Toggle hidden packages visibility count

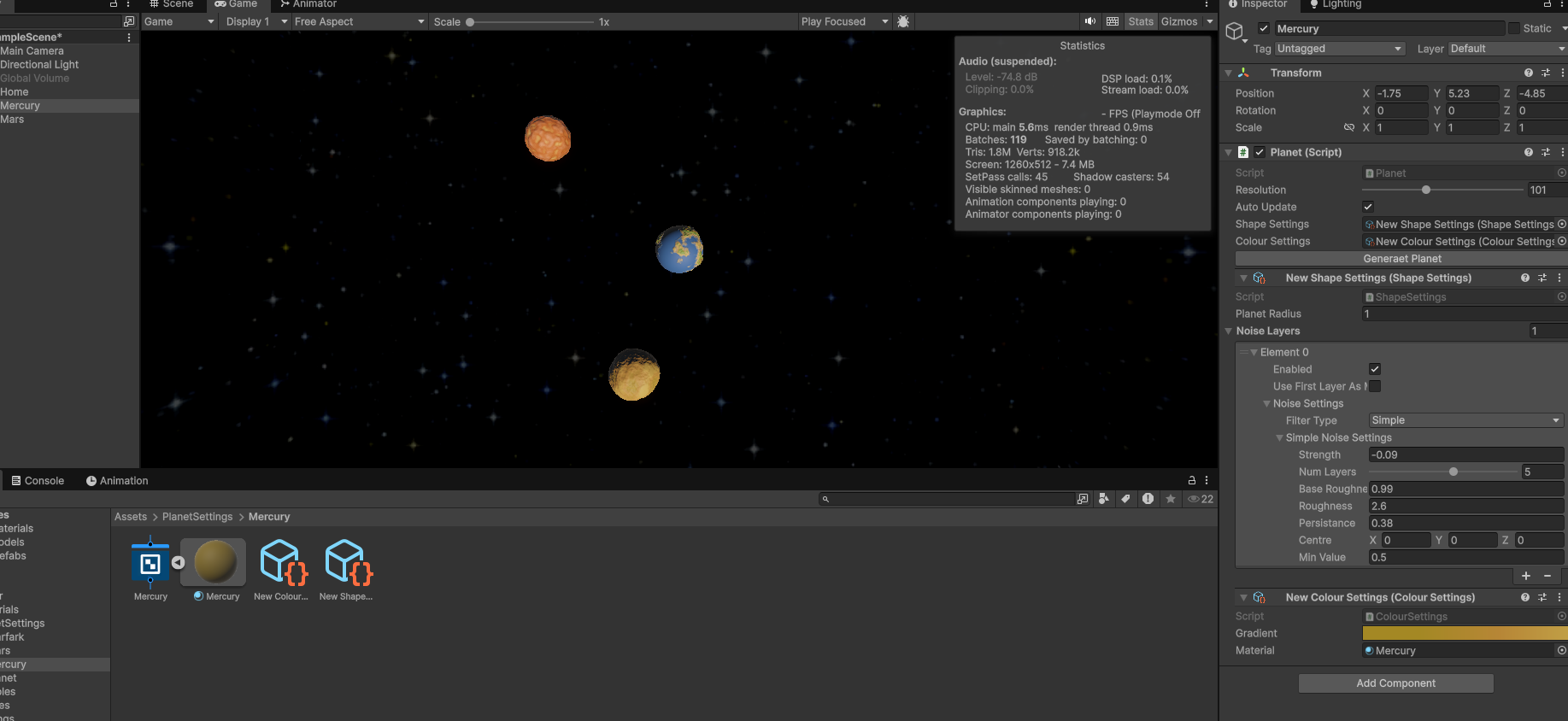click(x=1201, y=499)
